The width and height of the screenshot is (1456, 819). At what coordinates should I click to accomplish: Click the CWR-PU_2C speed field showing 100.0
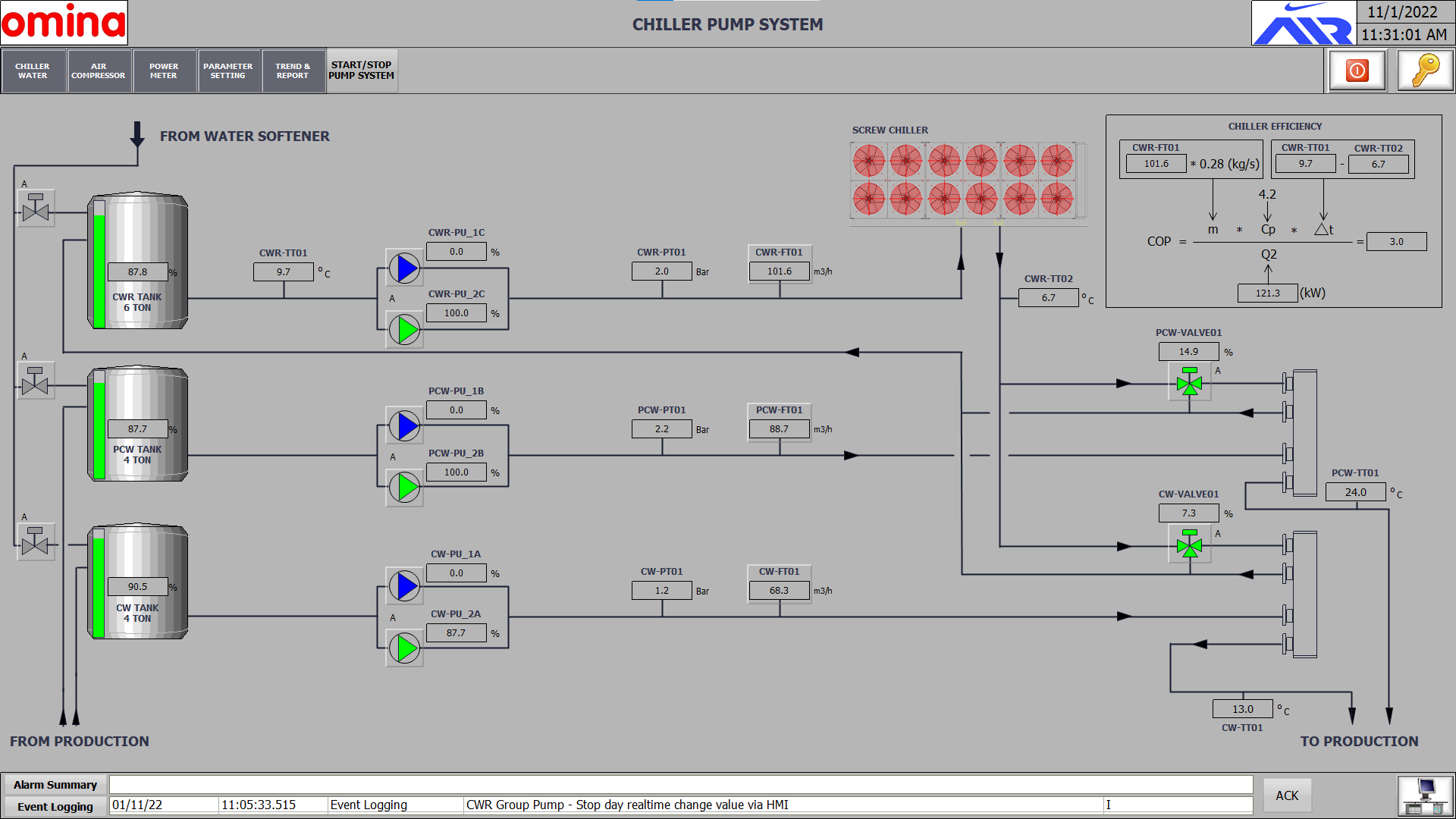click(457, 313)
